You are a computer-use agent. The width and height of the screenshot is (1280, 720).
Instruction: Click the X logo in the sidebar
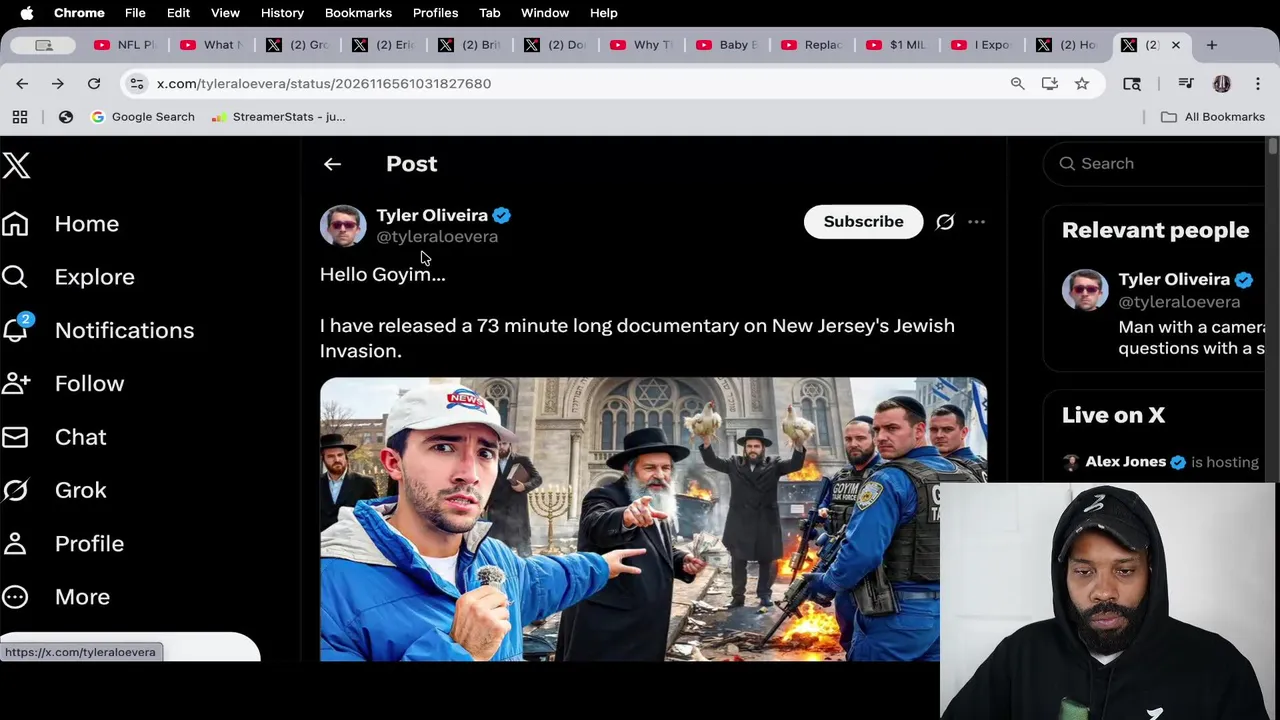[16, 165]
